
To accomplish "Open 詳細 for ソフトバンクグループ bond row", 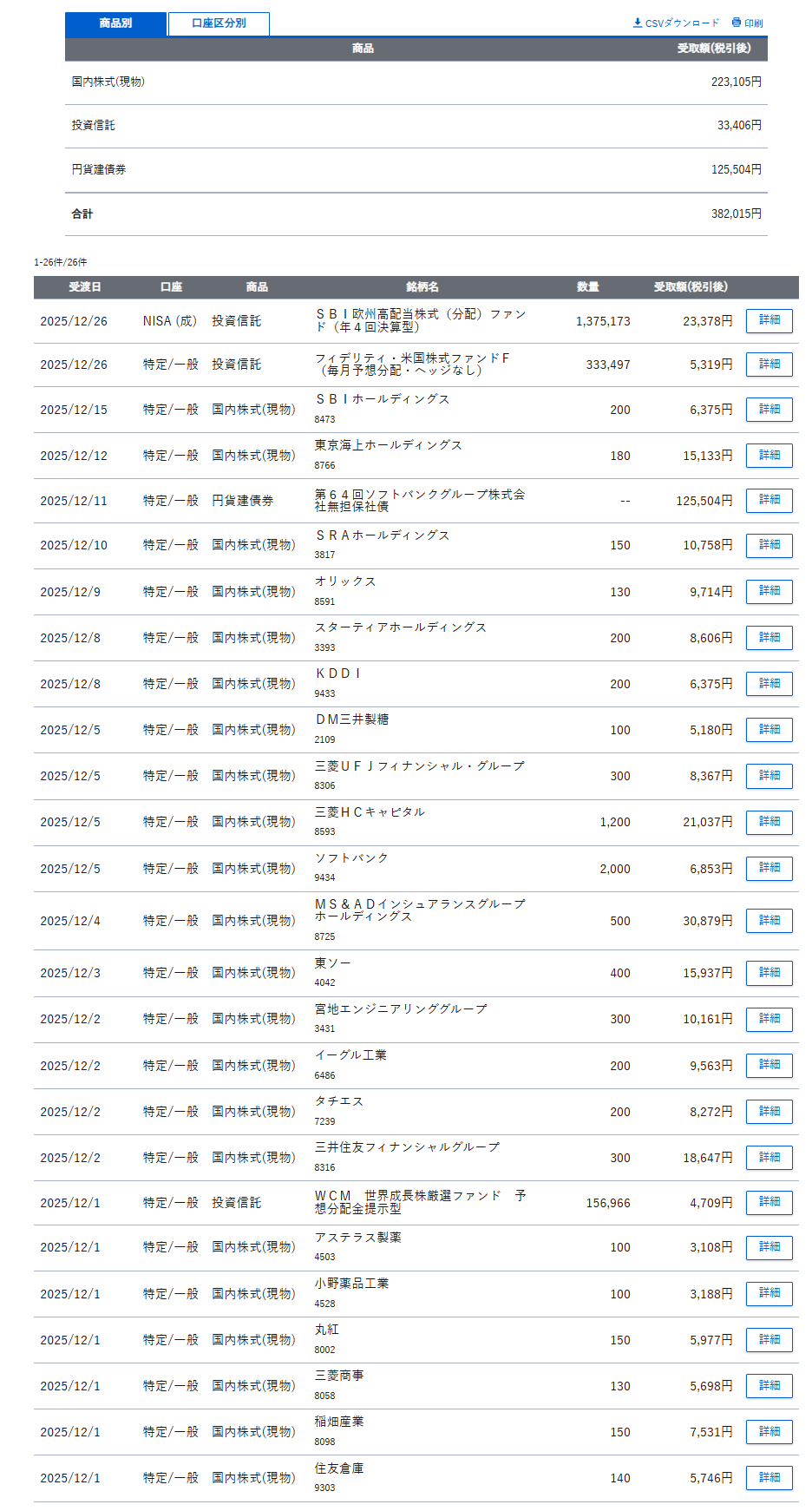I will tap(769, 500).
